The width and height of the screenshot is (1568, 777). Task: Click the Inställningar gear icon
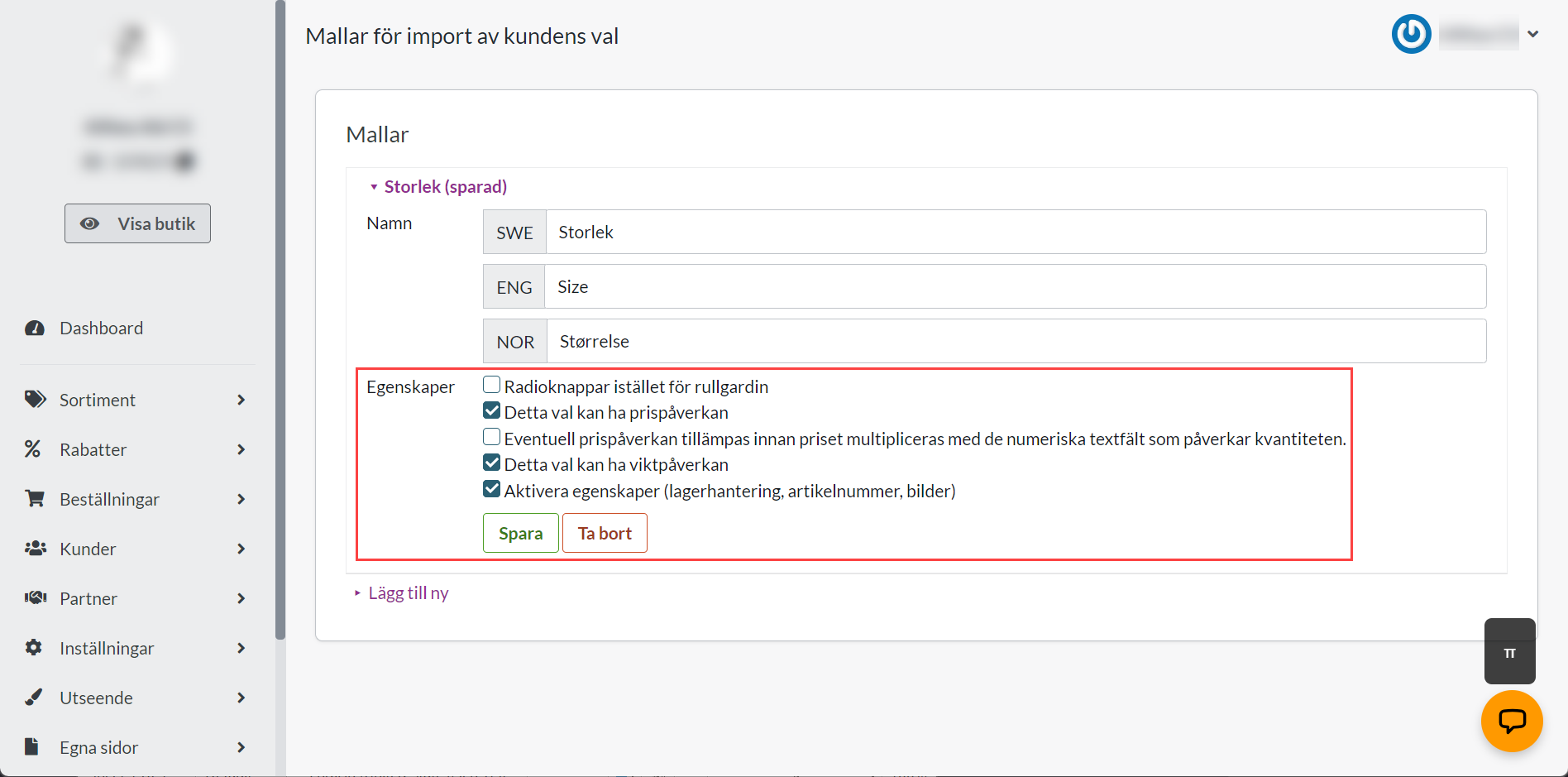(x=34, y=648)
